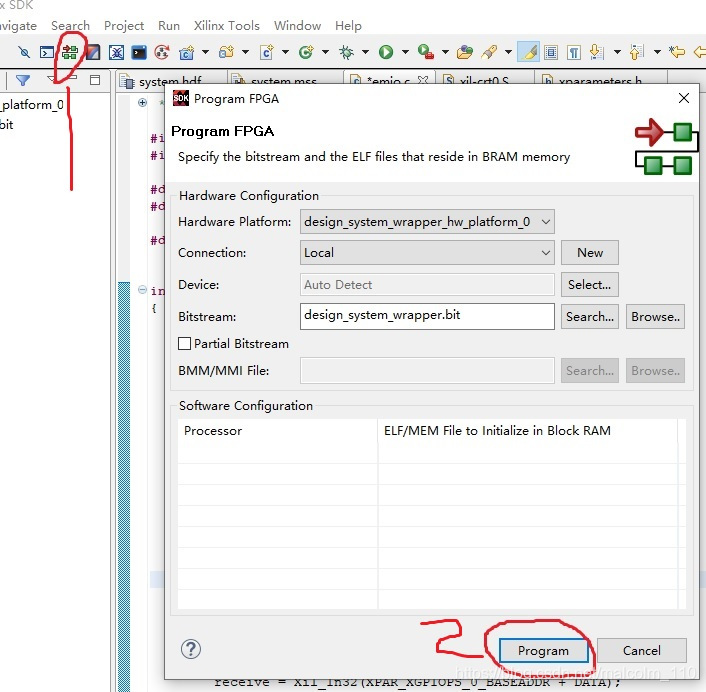This screenshot has height=692, width=706.
Task: Click the new class green C icon
Action: (x=306, y=53)
